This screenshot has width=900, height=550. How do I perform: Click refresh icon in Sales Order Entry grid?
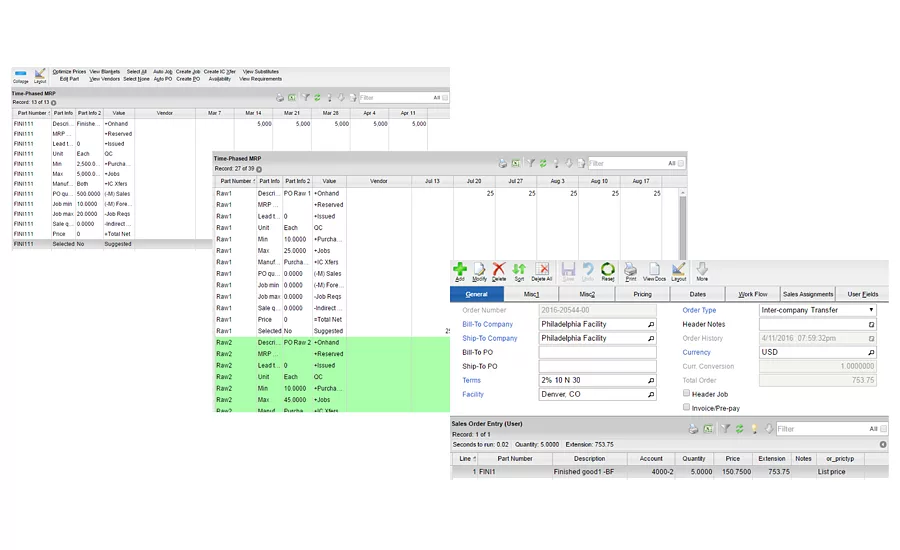point(739,429)
